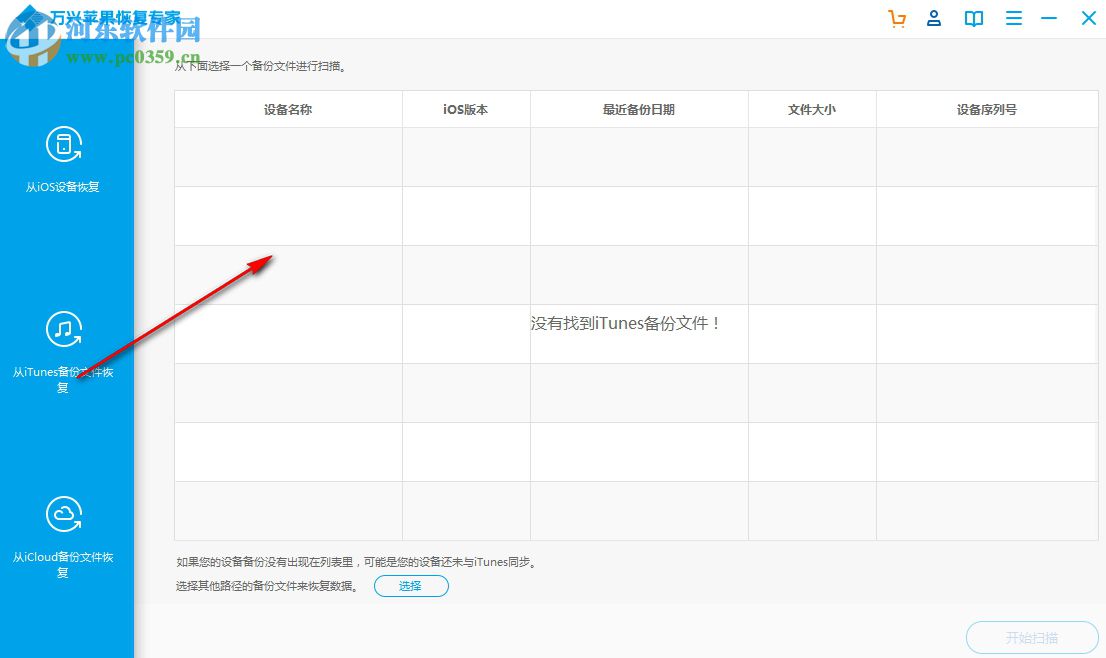
Task: Click the iOS版本 column header
Action: pyautogui.click(x=465, y=109)
